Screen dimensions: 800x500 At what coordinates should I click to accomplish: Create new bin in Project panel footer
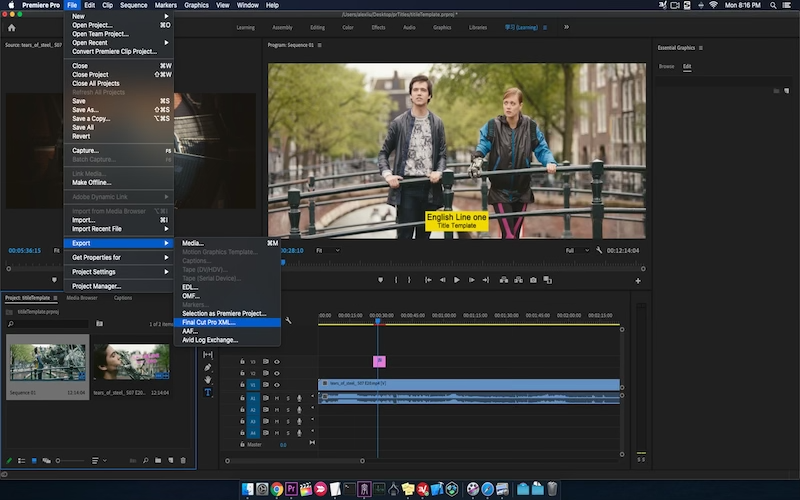(158, 460)
